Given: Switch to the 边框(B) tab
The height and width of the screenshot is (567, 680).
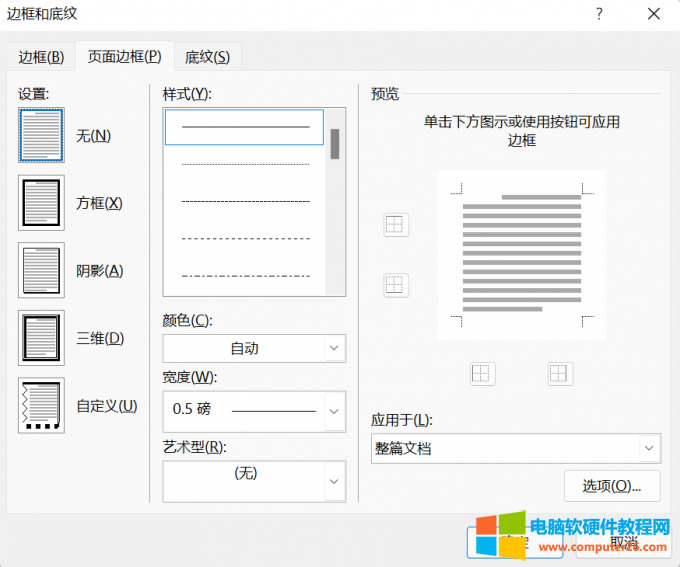Looking at the screenshot, I should click(x=41, y=57).
